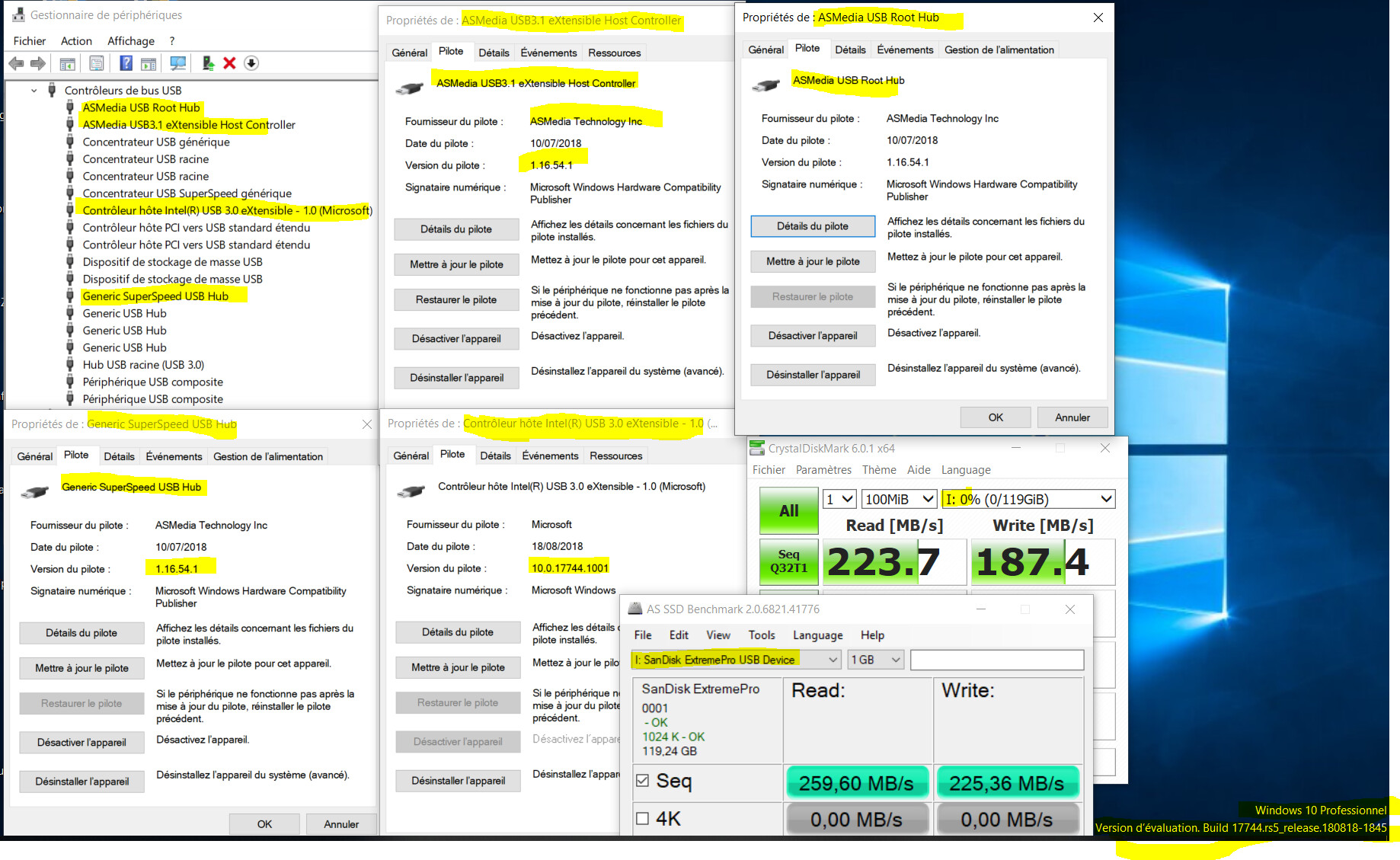Screen dimensions: 1400x860
Task: Click Désinstaller l'appareil in Intel USB 3.0 dialog
Action: point(458,781)
